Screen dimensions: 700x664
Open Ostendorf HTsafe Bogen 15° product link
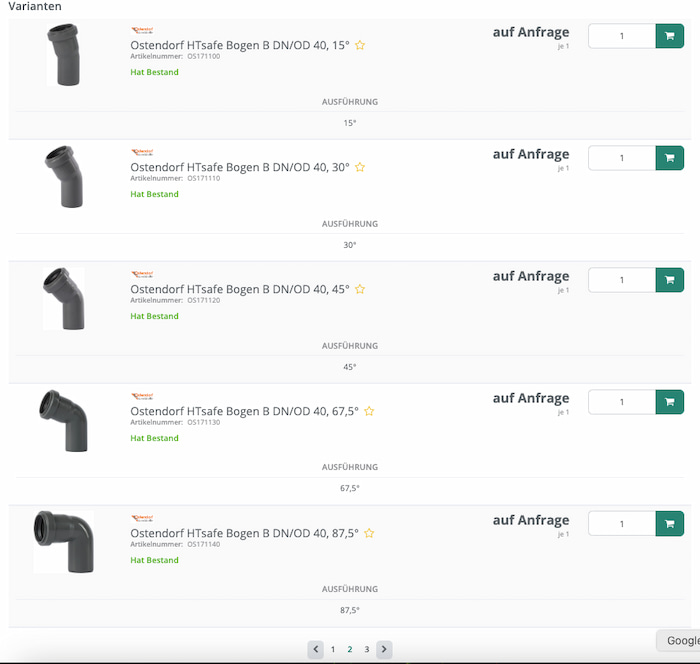click(x=239, y=46)
